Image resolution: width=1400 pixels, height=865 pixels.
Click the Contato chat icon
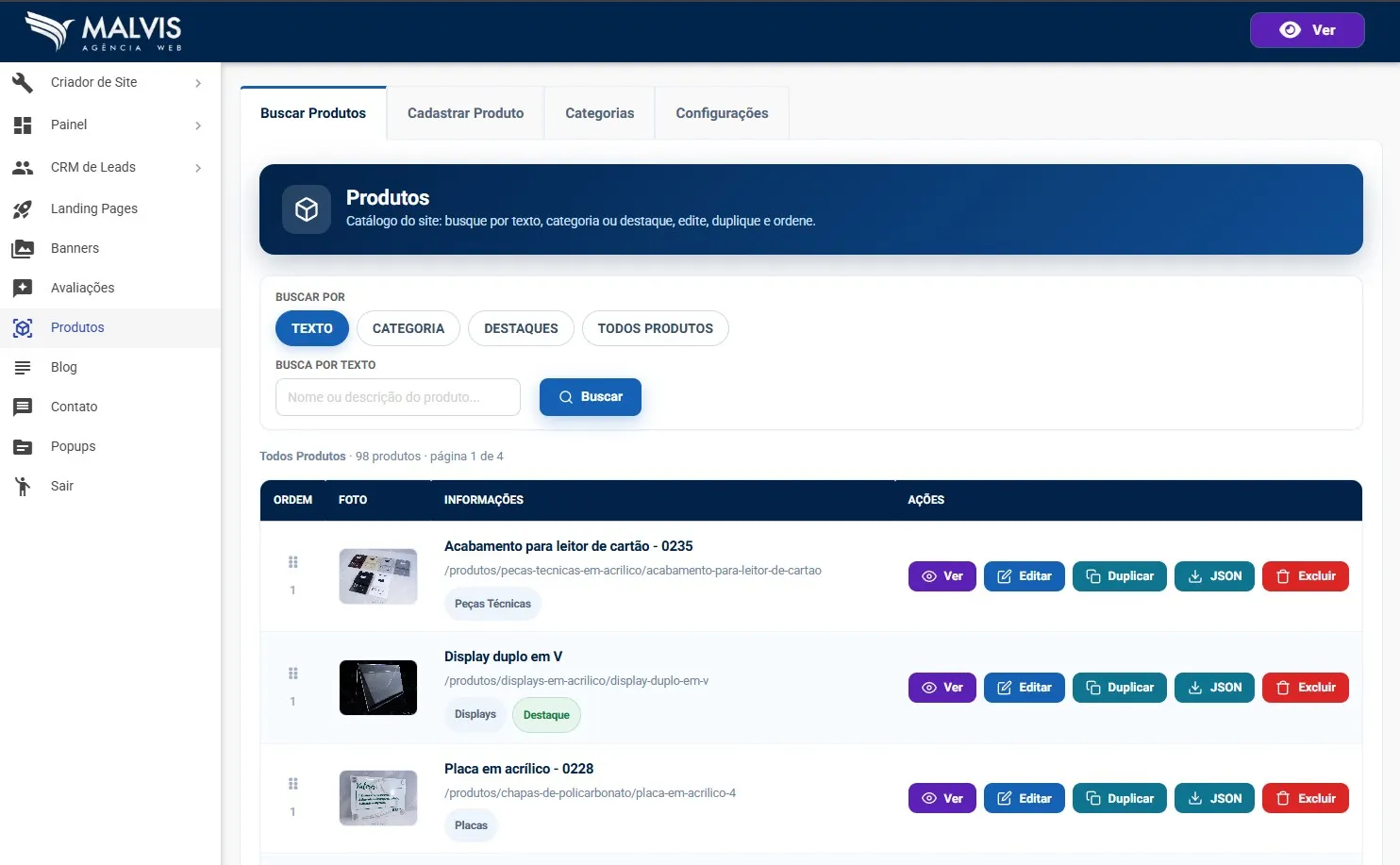pyautogui.click(x=23, y=408)
